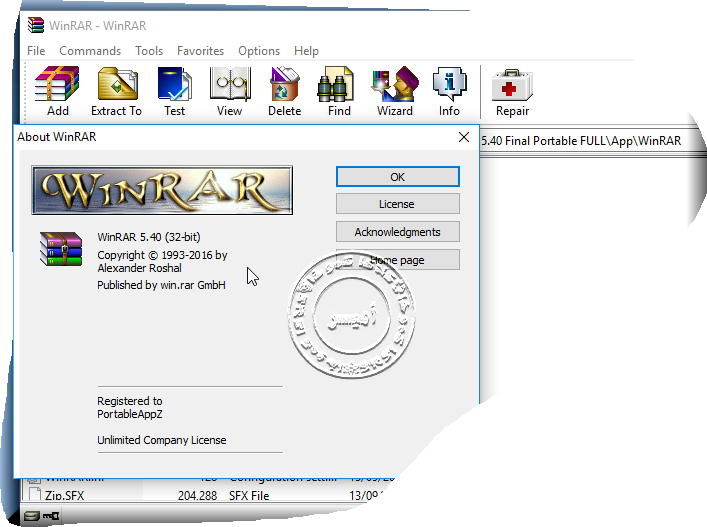Open the Options menu
The width and height of the screenshot is (707, 527).
click(259, 50)
